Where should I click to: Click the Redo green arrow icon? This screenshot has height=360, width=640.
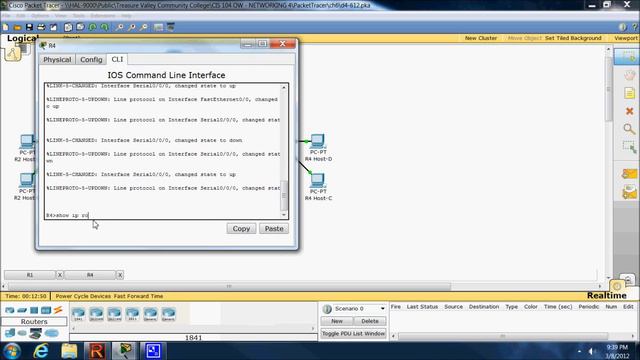pyautogui.click(x=104, y=27)
